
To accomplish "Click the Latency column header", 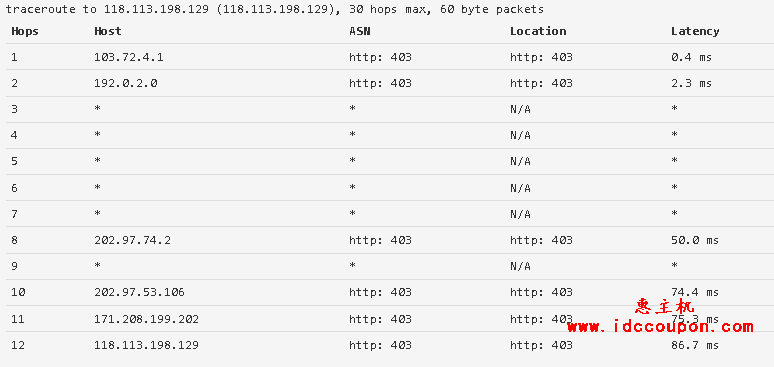I will click(695, 31).
